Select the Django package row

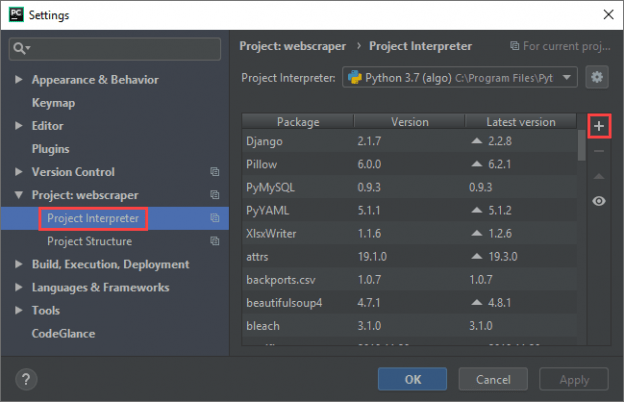[410, 141]
